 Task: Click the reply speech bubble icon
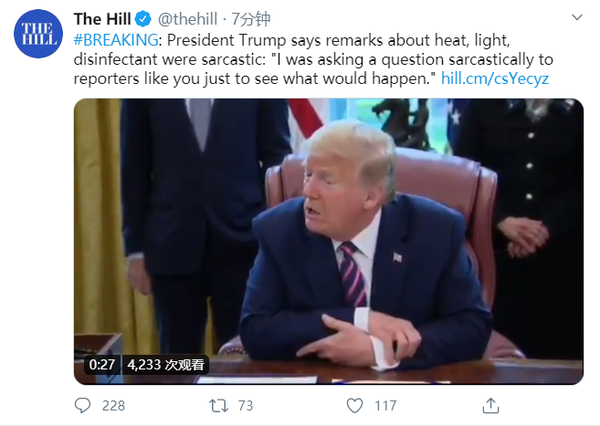82,405
